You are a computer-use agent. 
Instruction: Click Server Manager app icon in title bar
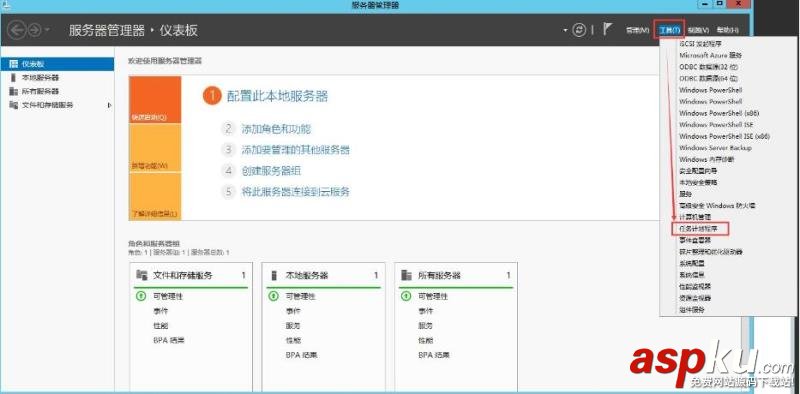[x=5, y=5]
